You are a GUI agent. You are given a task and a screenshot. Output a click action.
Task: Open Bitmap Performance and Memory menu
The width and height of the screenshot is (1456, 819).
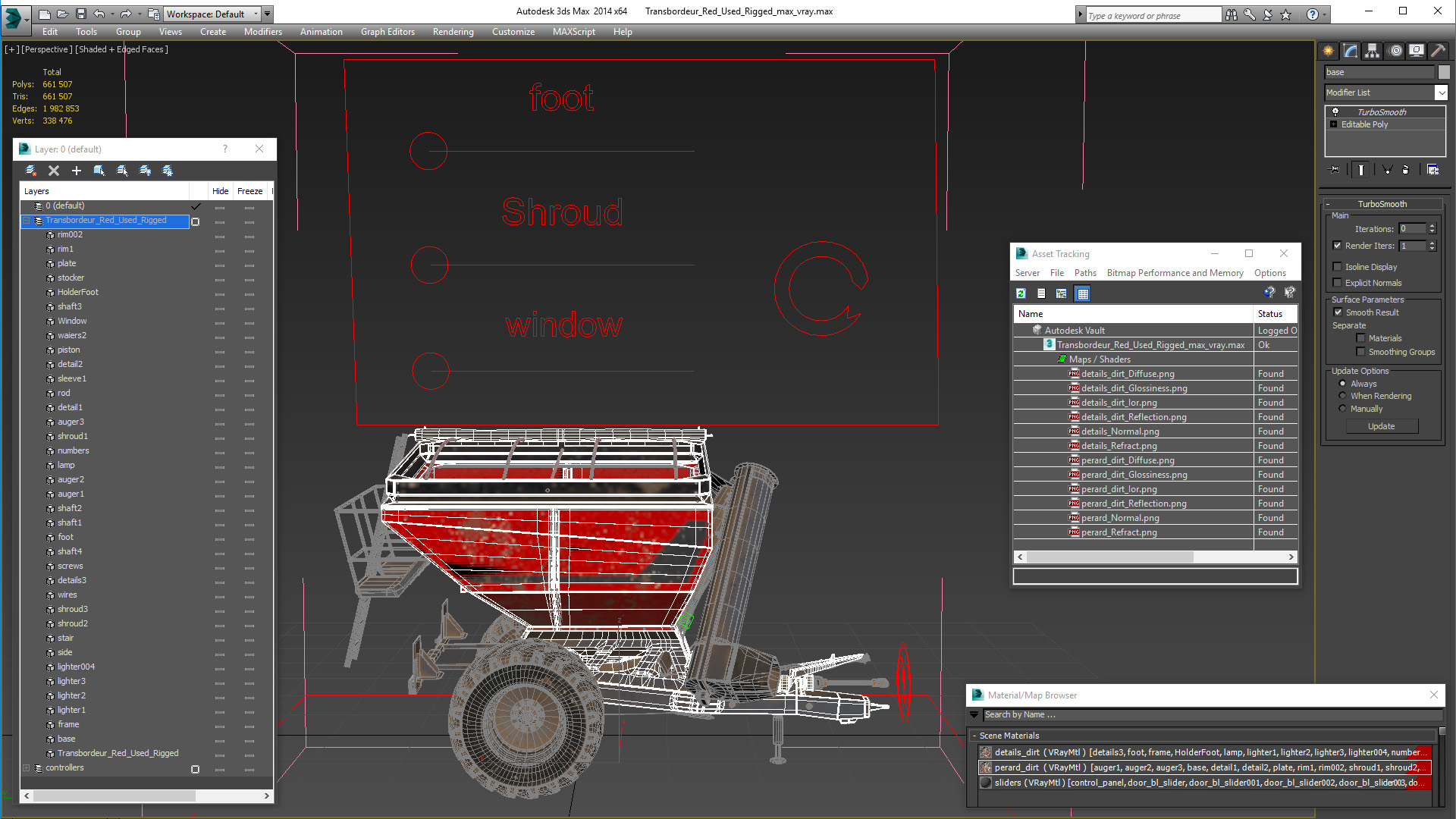point(1175,273)
